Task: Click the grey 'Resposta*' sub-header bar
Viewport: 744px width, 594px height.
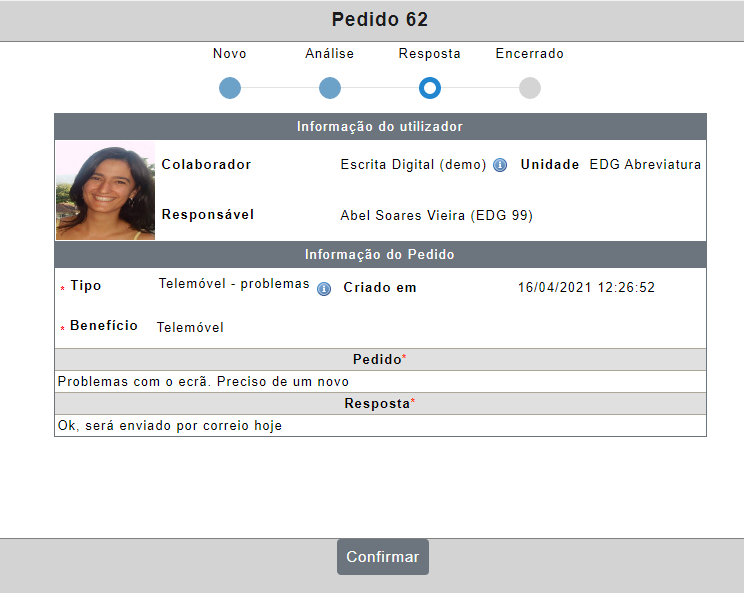Action: click(x=380, y=404)
